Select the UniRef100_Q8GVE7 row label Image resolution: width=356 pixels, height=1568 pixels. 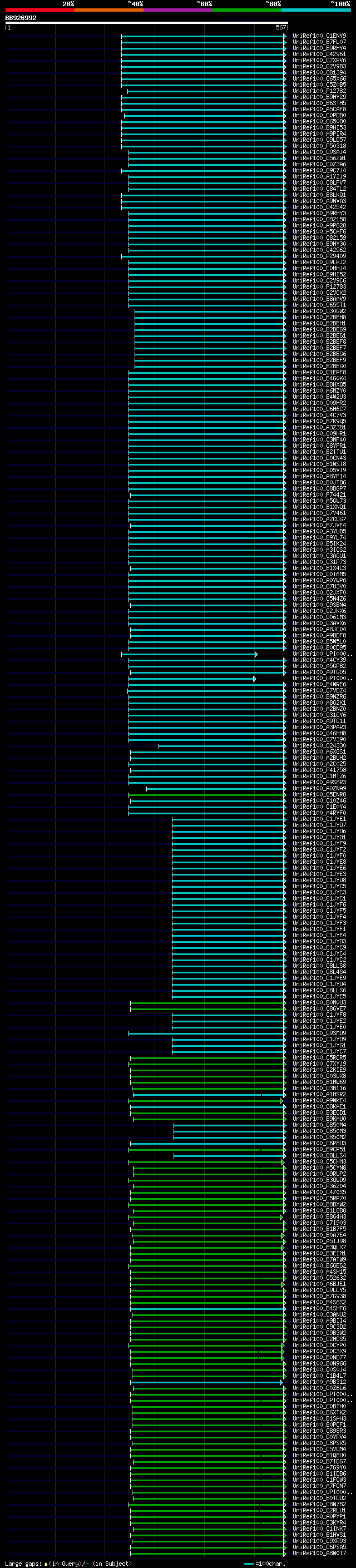(319, 1008)
